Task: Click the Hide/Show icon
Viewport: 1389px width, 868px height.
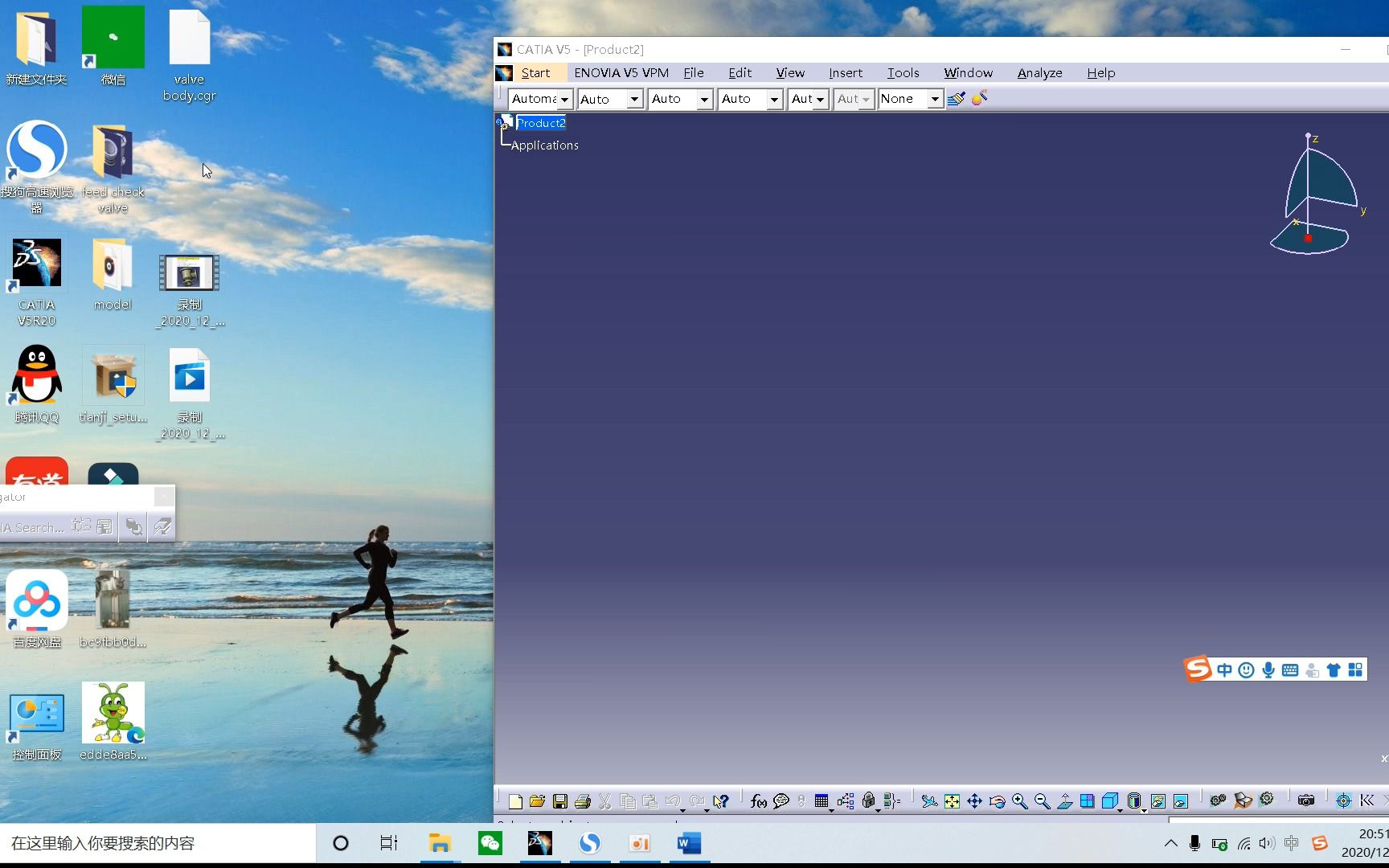Action: point(1157,801)
